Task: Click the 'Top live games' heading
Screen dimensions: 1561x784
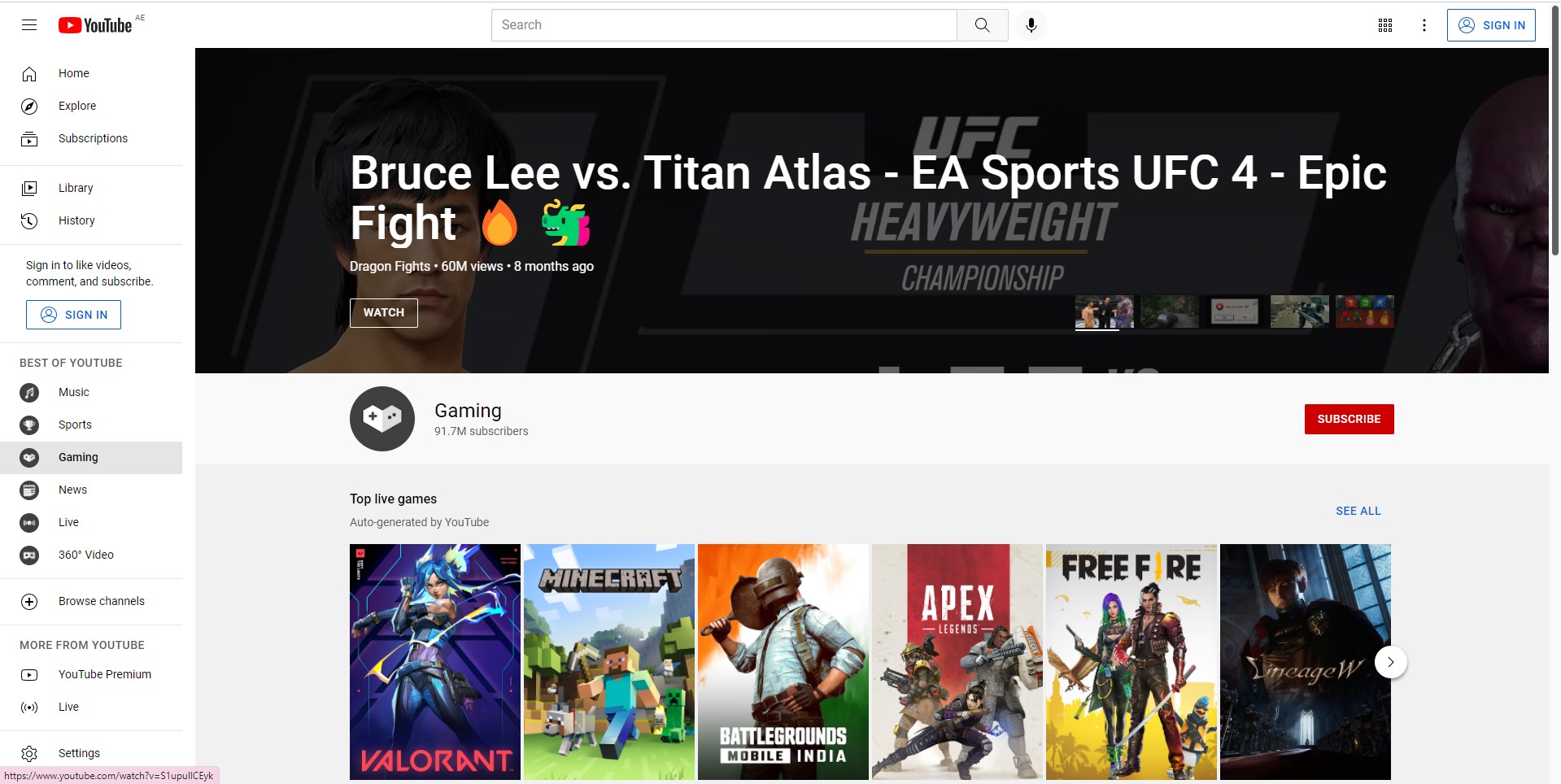Action: (393, 499)
